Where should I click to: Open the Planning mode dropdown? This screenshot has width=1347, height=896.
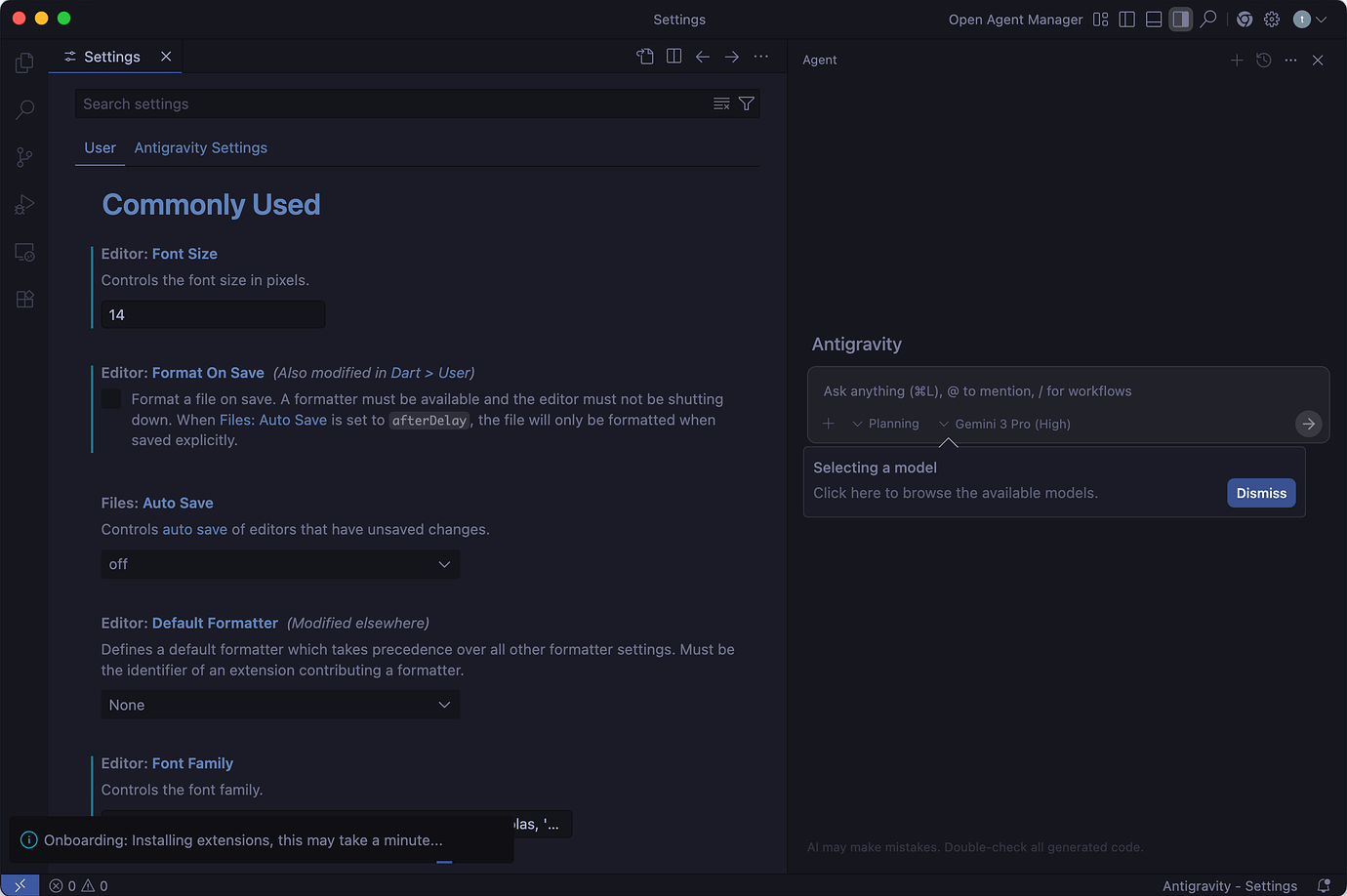pos(886,424)
